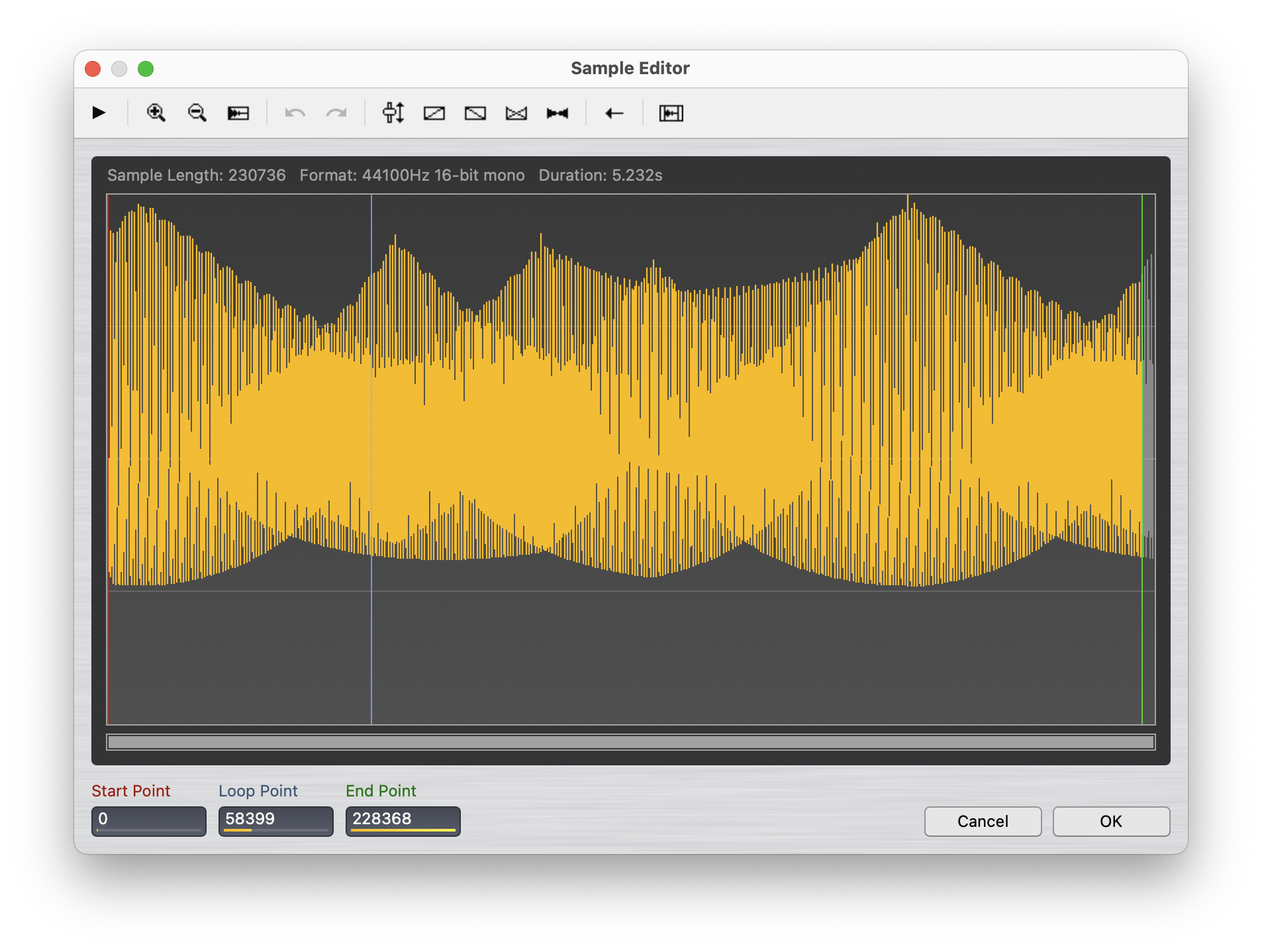1262x952 pixels.
Task: Click the trim to markers icon
Action: click(x=671, y=113)
